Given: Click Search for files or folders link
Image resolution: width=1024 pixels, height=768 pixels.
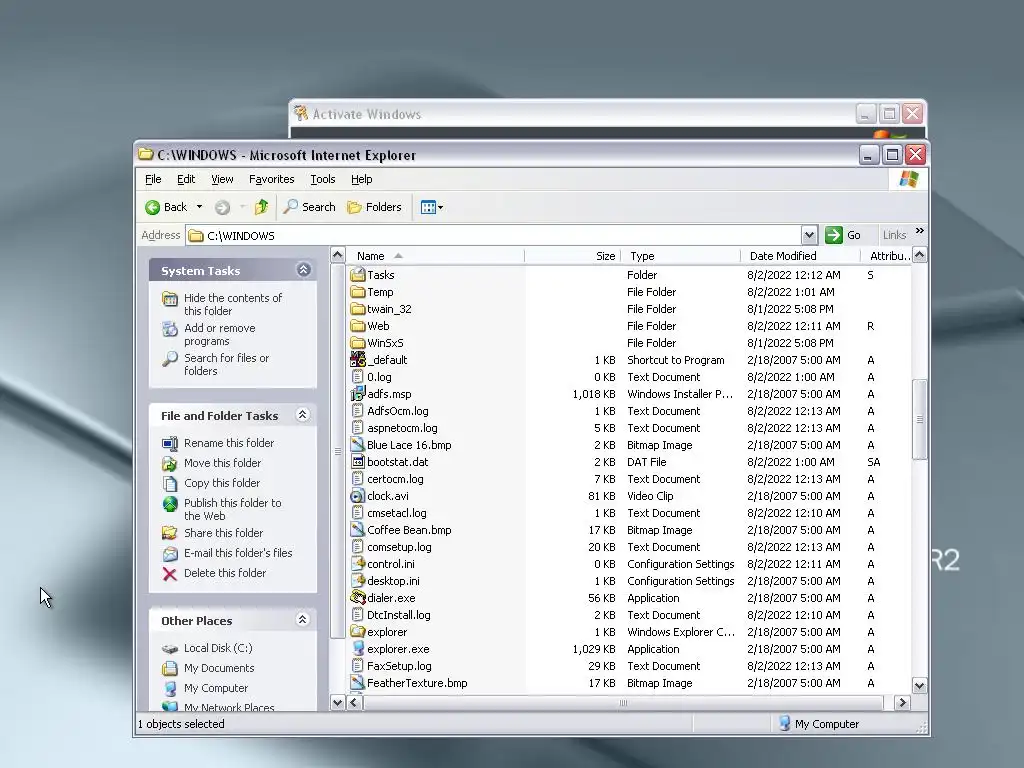Looking at the screenshot, I should coord(226,364).
